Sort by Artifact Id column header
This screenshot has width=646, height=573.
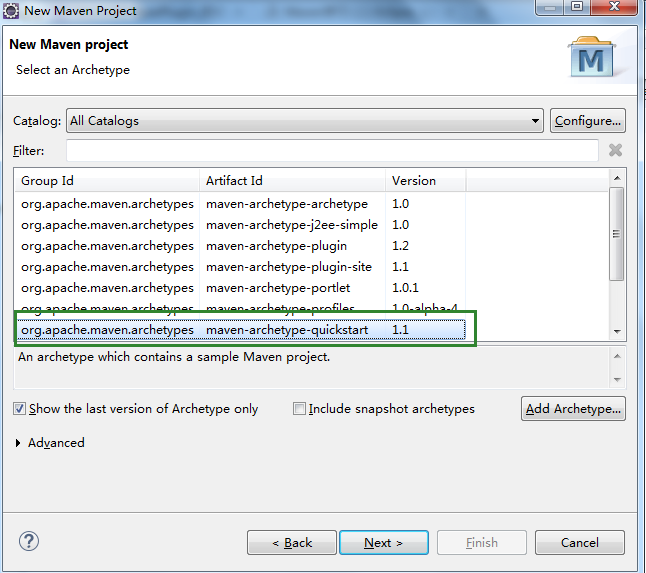click(x=293, y=180)
